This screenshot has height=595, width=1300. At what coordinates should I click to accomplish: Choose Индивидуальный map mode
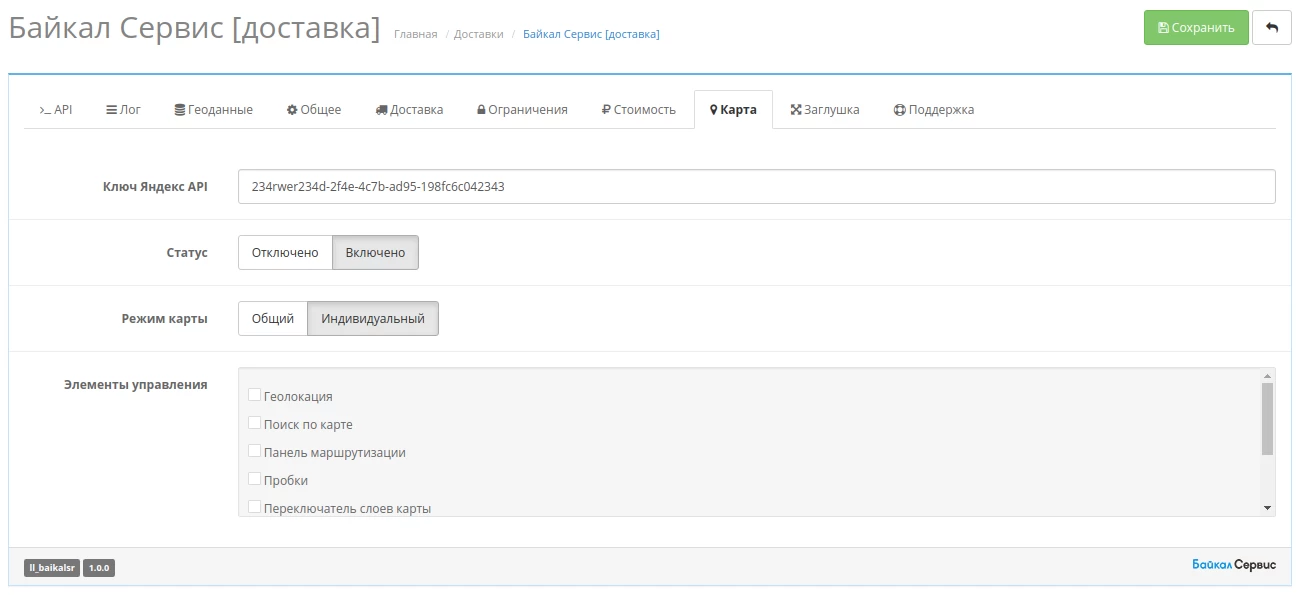click(373, 319)
